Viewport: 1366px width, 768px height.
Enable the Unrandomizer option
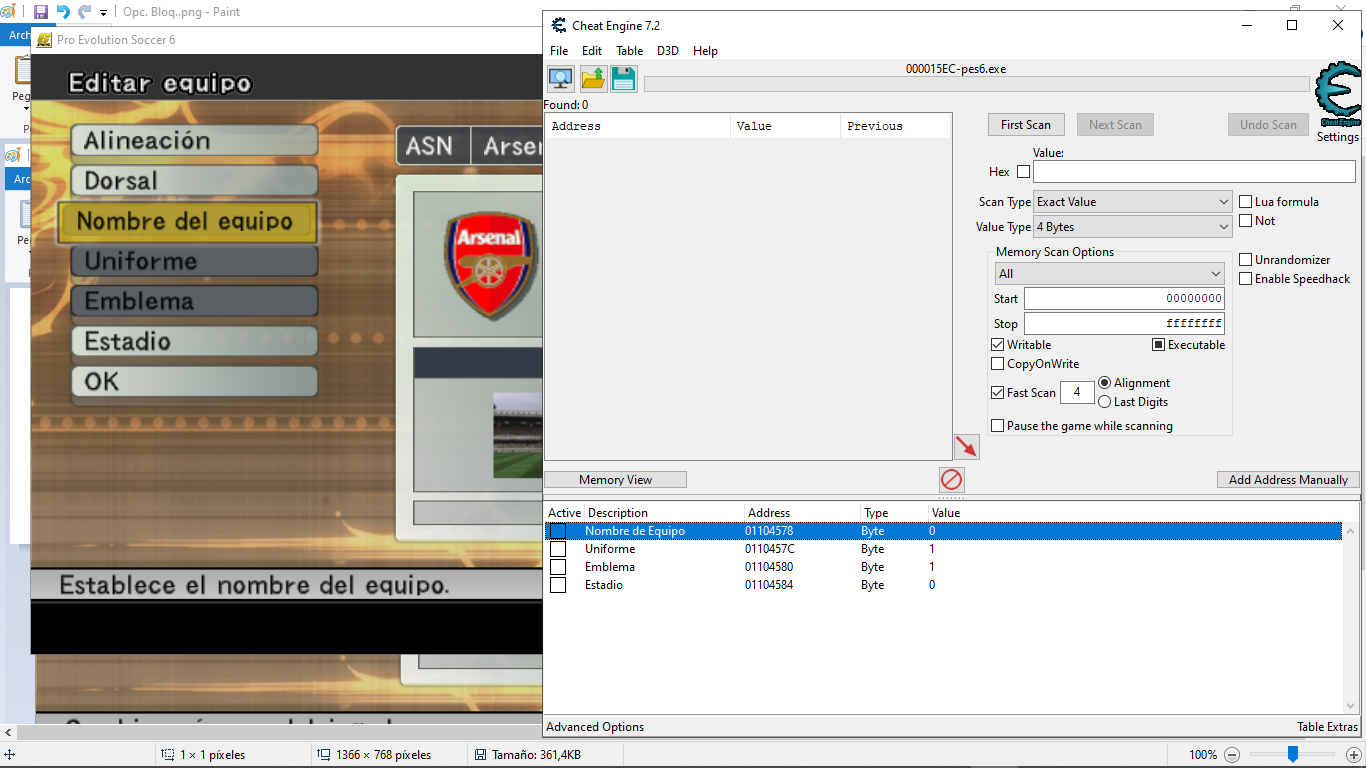1246,260
